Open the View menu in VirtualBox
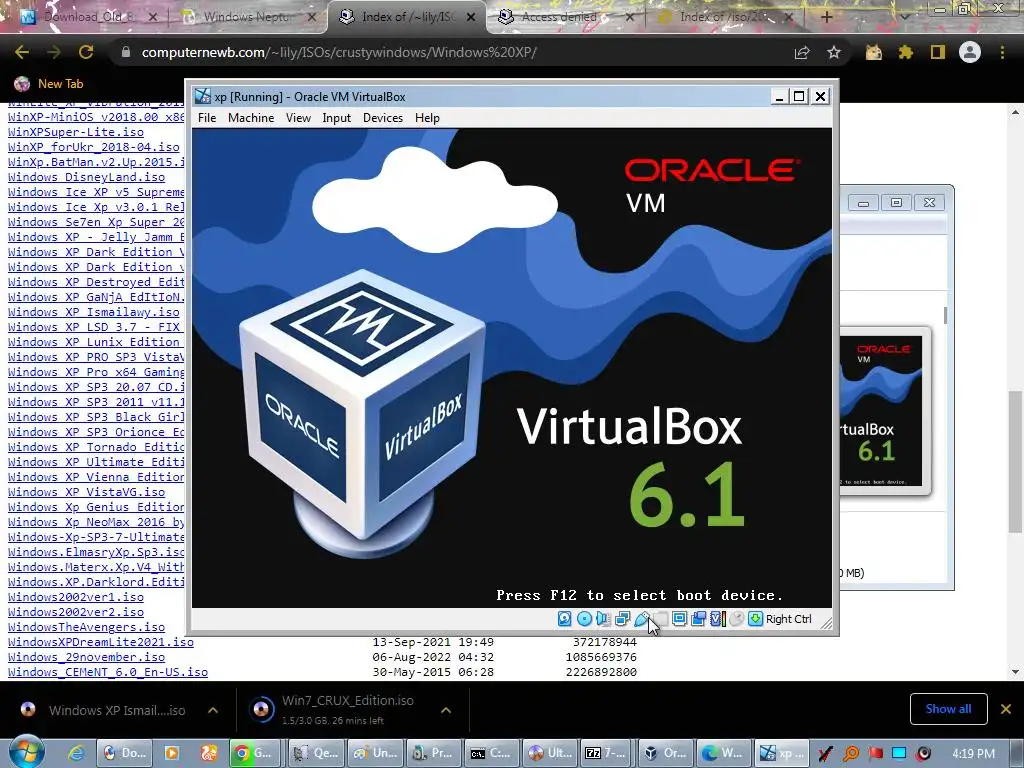Viewport: 1024px width, 768px height. (298, 118)
